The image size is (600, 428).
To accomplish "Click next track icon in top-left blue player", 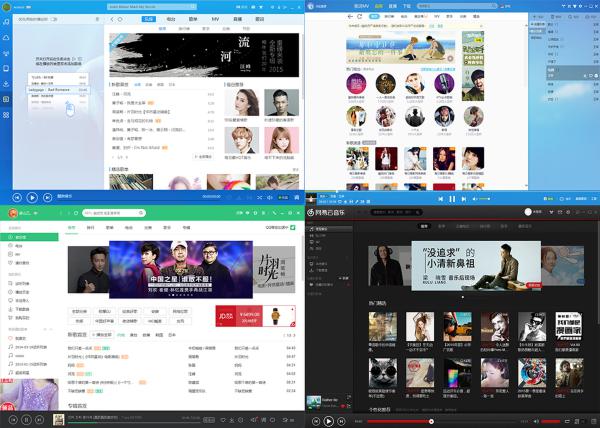I will (47, 198).
